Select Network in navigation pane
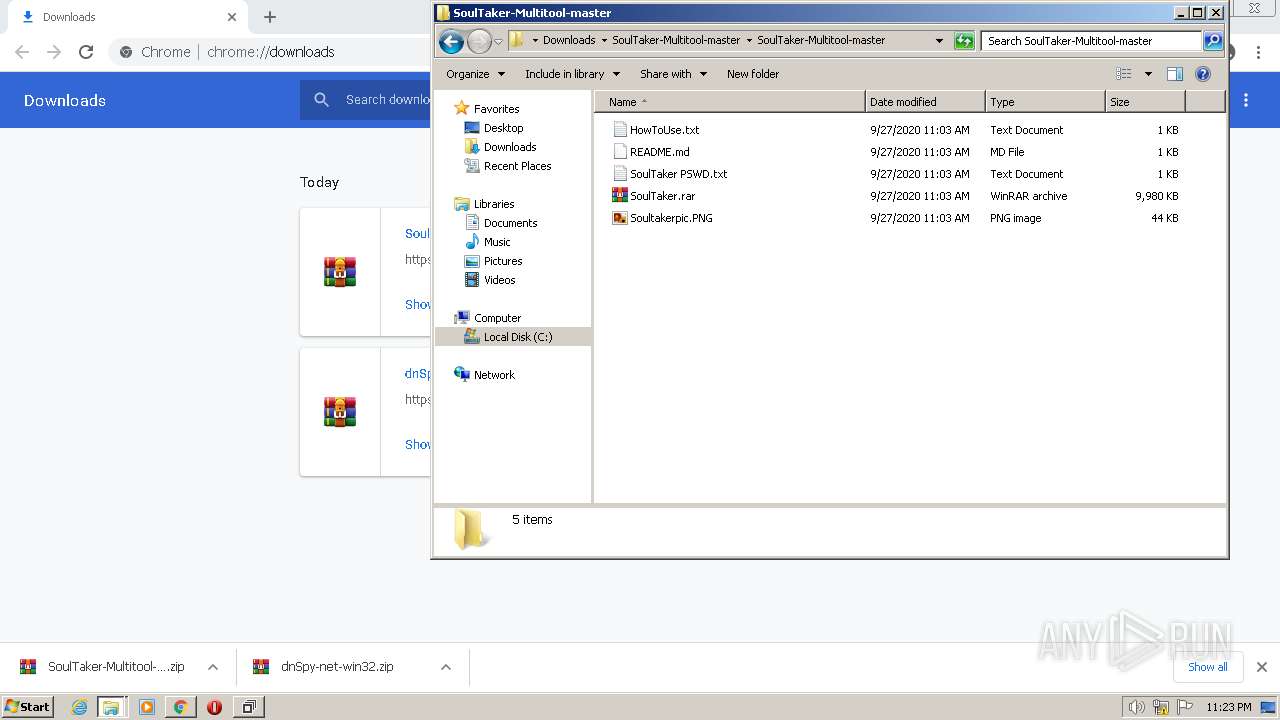Image resolution: width=1280 pixels, height=720 pixels. (x=494, y=375)
